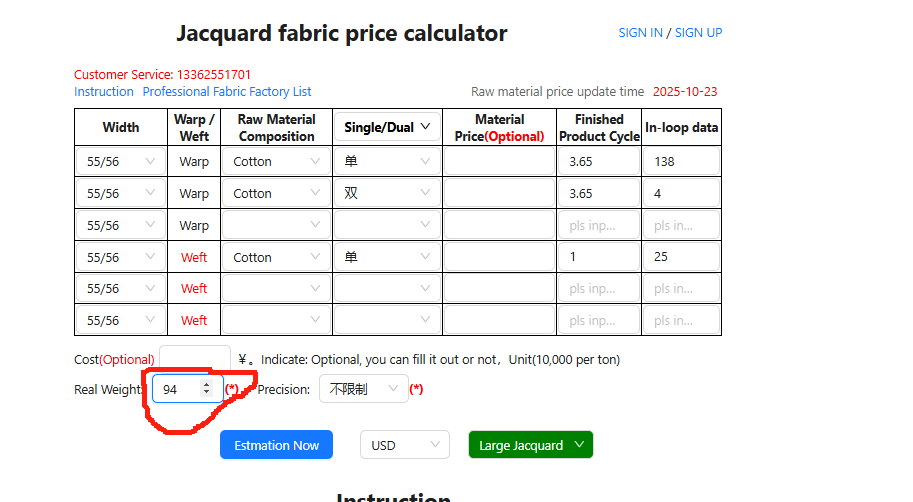The height and width of the screenshot is (502, 913).
Task: Increase Real Weight with spinner up arrow
Action: point(206,384)
